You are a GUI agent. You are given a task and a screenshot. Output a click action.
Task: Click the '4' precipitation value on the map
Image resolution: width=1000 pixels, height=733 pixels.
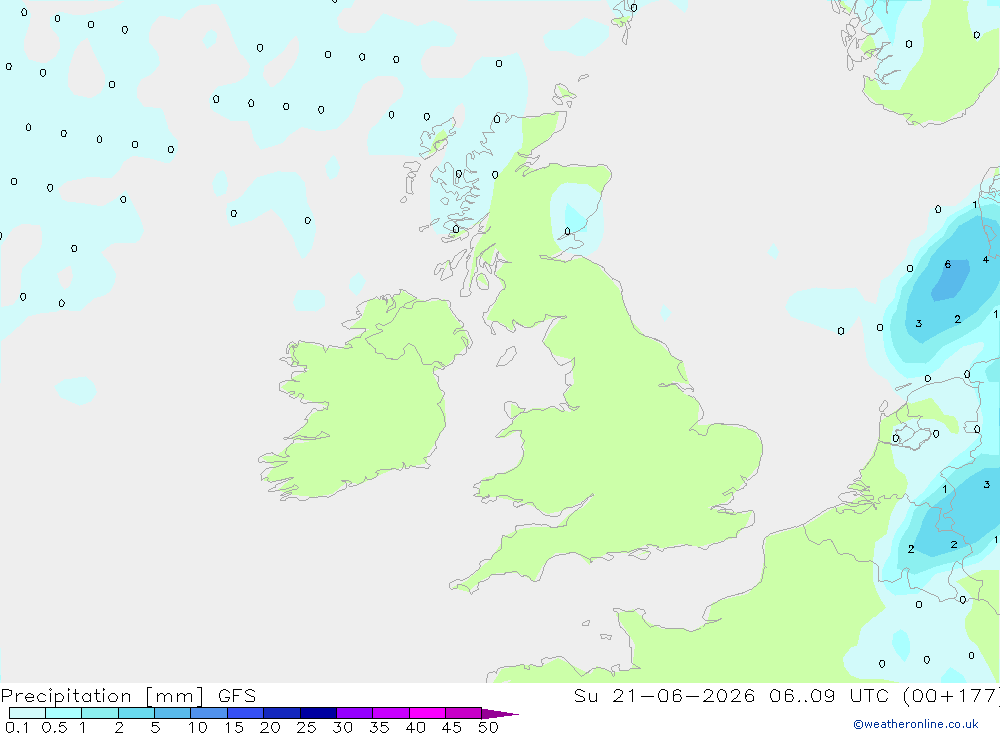[986, 260]
